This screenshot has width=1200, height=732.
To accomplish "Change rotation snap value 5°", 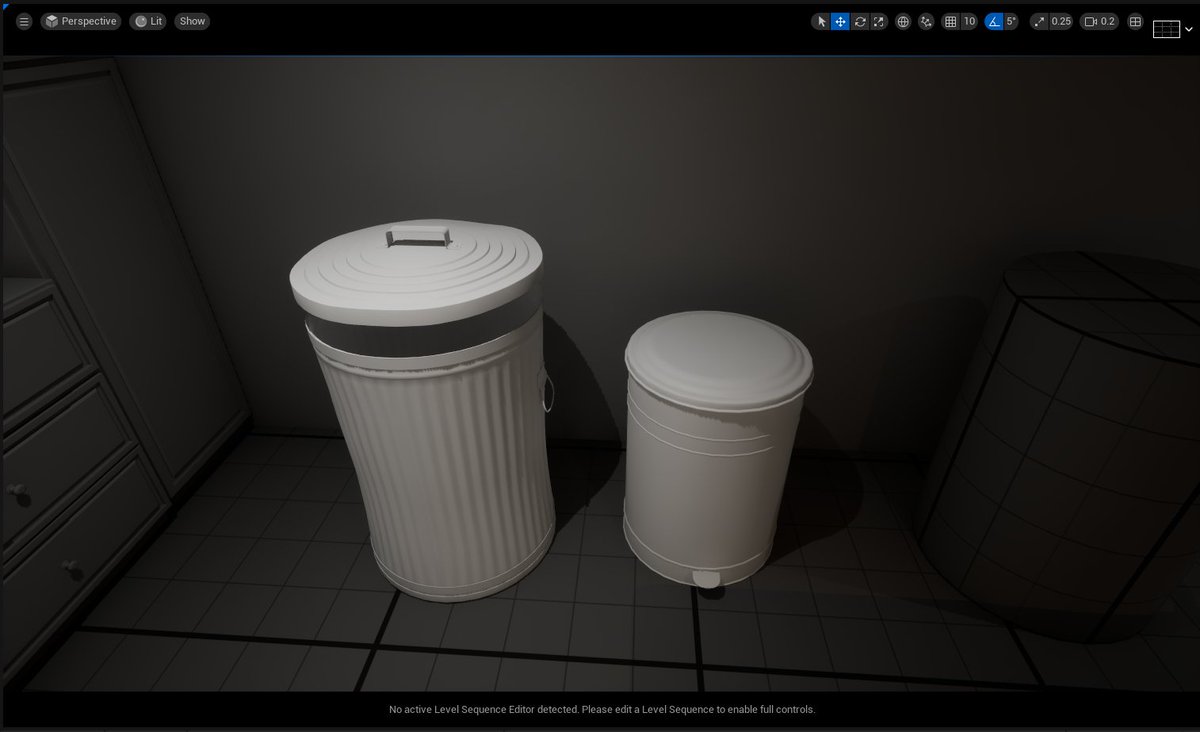I will coord(1011,21).
